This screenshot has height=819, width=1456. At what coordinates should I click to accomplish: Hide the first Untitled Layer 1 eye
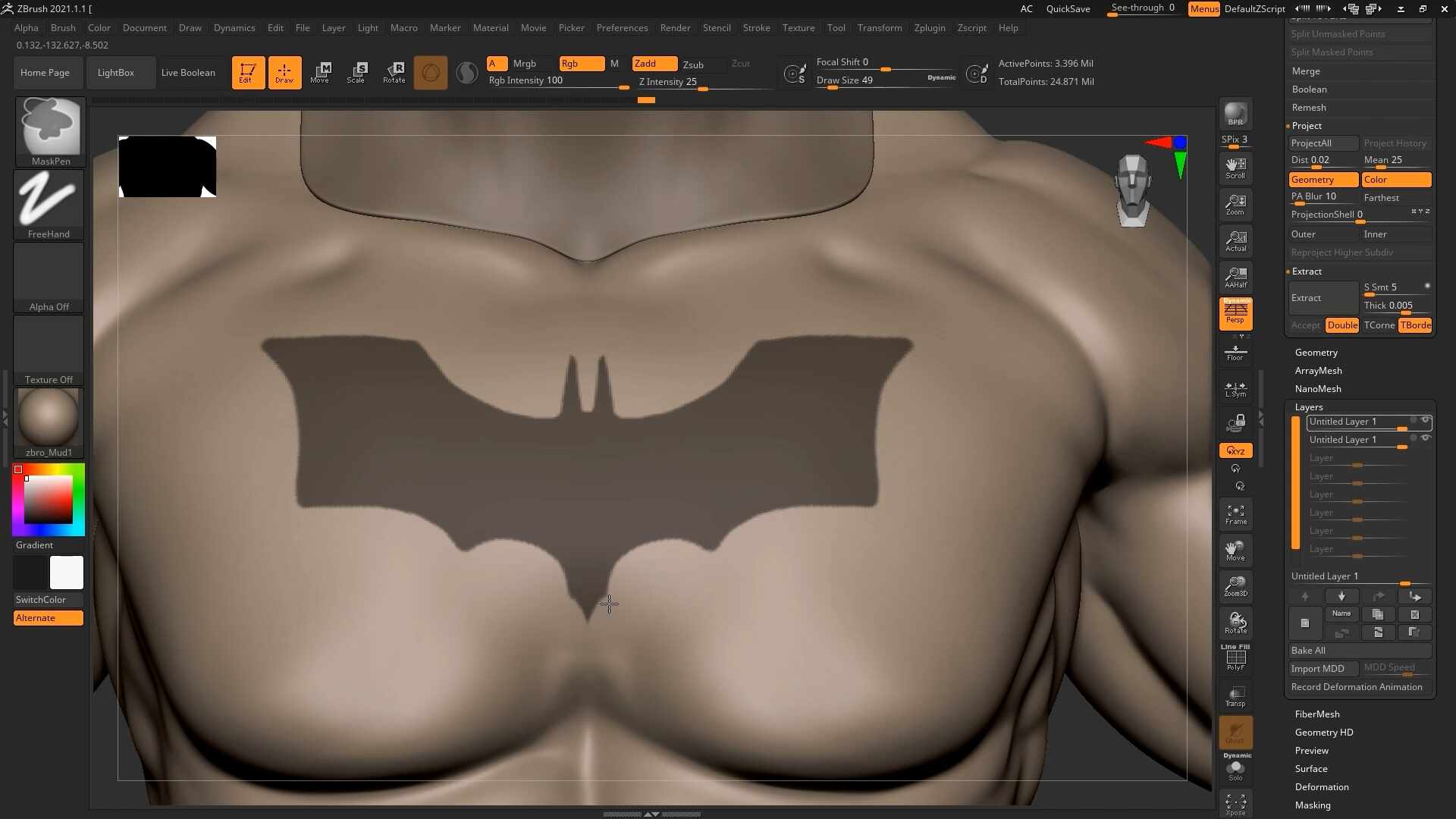click(x=1426, y=420)
